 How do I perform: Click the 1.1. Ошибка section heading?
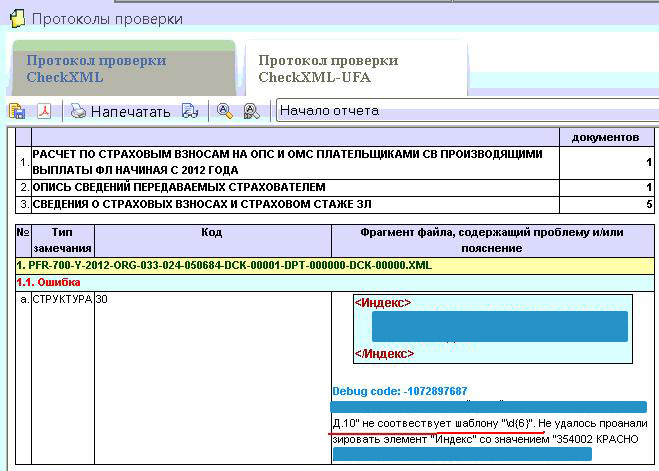tap(48, 282)
